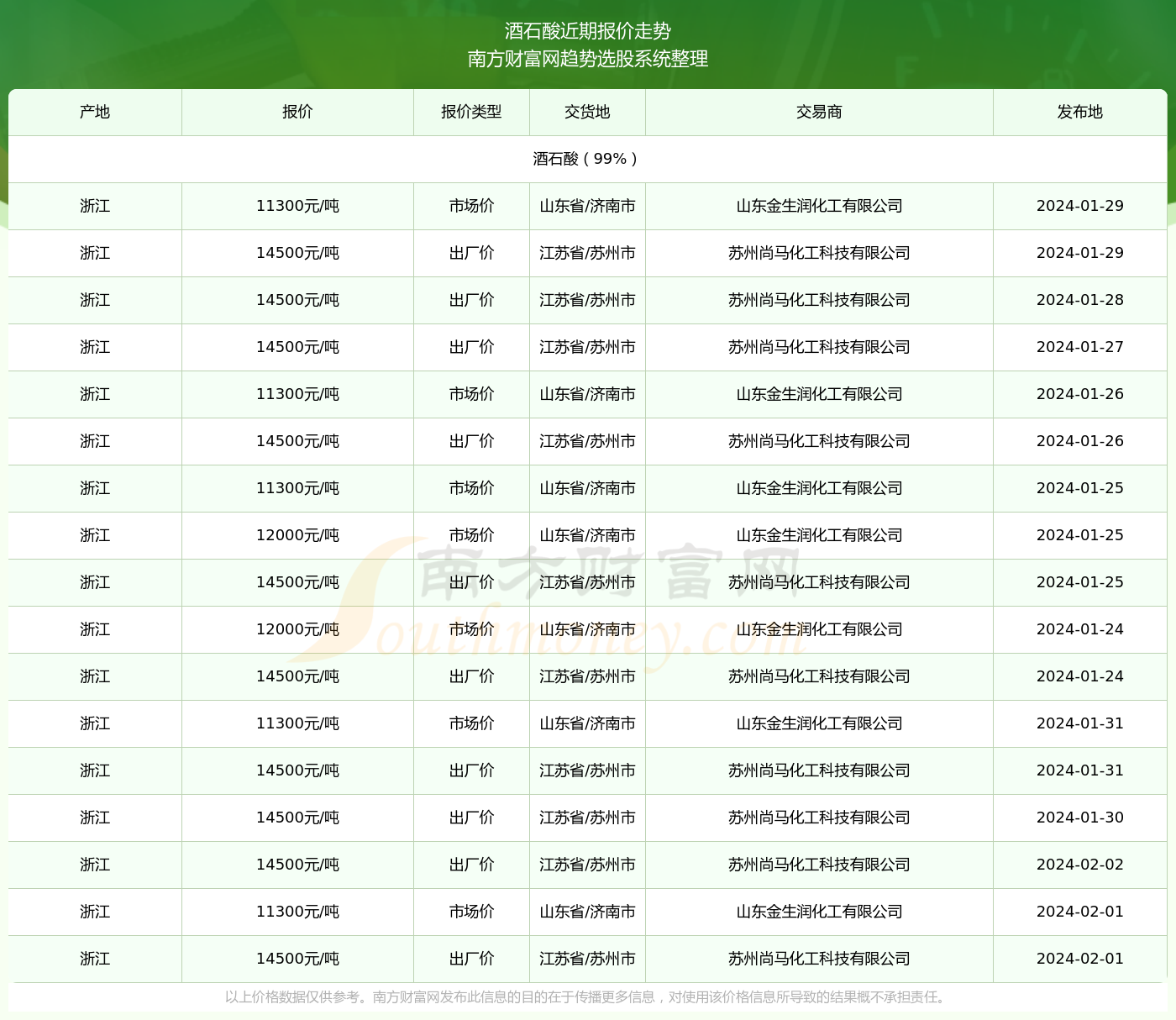Click 11300元/吨 in the 2024-01-25 row
Viewport: 1176px width, 1020px height.
pyautogui.click(x=297, y=488)
